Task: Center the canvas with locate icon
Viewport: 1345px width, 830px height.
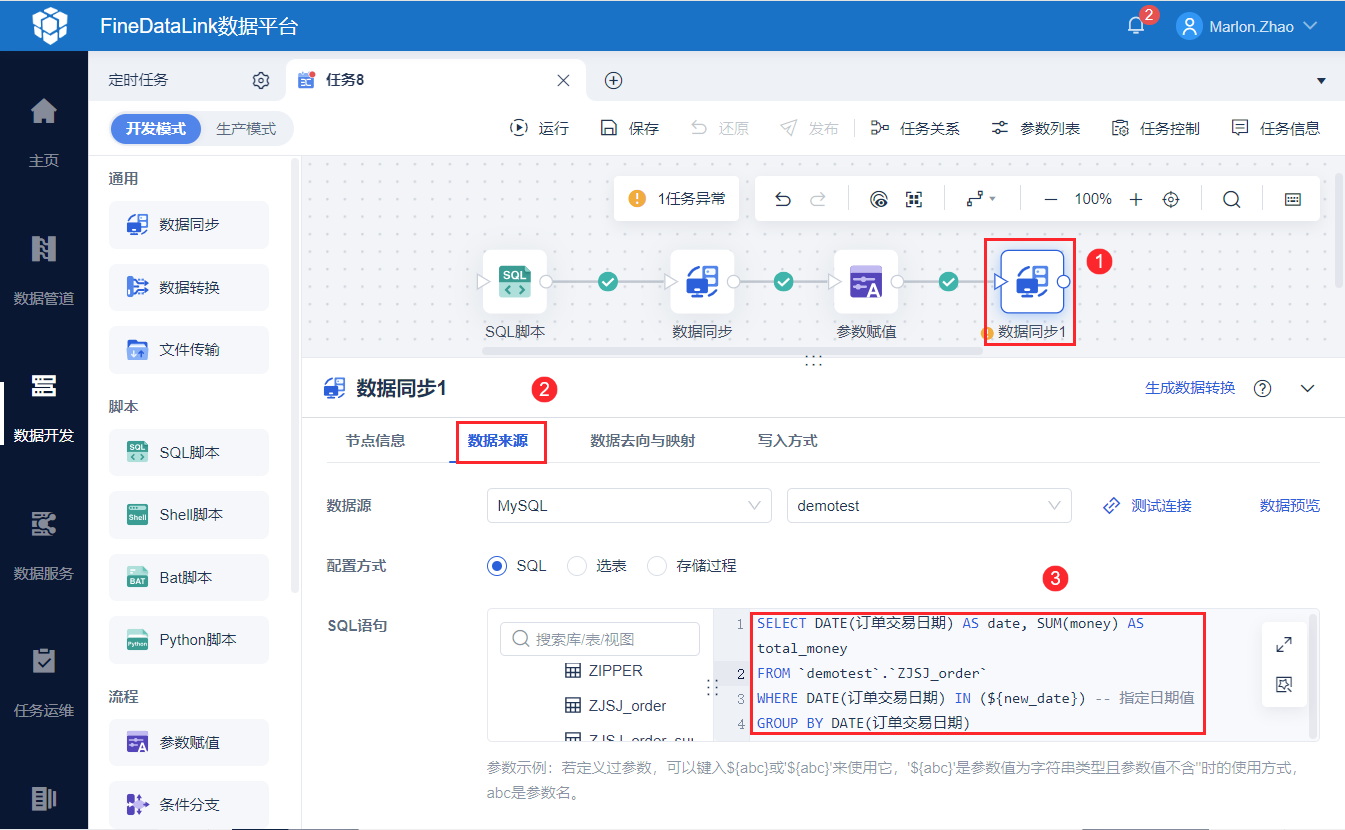Action: [1171, 199]
